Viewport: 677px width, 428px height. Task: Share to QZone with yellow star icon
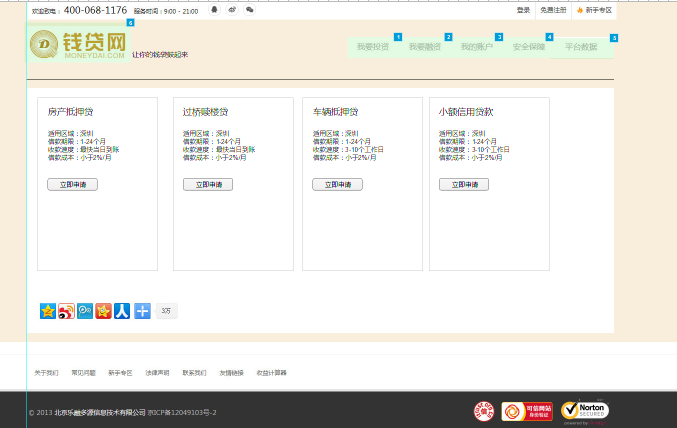point(48,311)
